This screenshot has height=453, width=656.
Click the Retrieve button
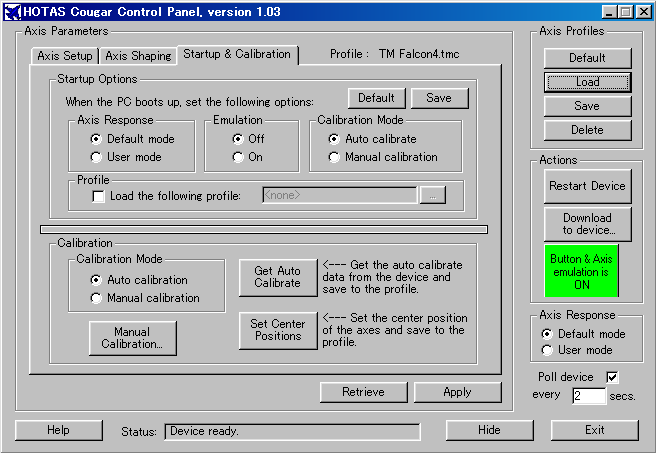(364, 392)
